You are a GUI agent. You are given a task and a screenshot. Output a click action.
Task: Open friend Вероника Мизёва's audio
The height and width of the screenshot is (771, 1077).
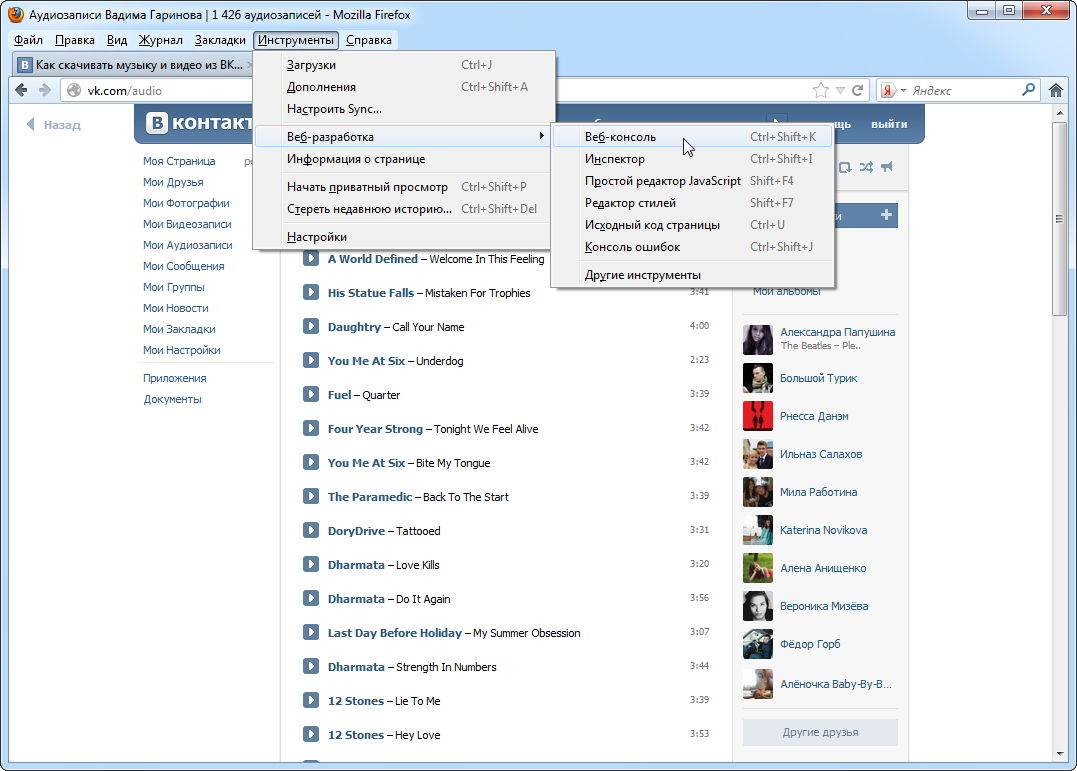click(x=824, y=606)
